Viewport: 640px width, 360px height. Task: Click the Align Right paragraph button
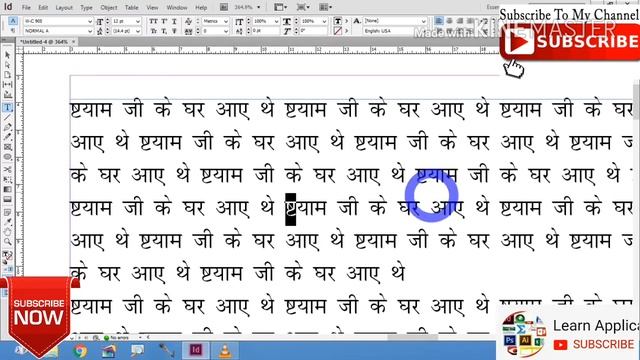460,21
